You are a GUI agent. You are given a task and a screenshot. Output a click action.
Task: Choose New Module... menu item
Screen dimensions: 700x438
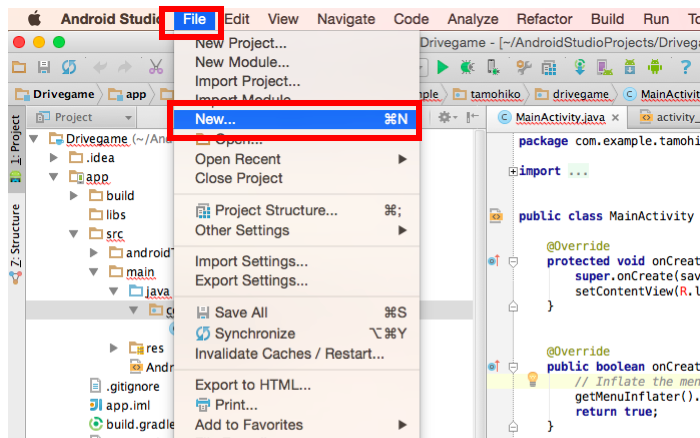297,62
